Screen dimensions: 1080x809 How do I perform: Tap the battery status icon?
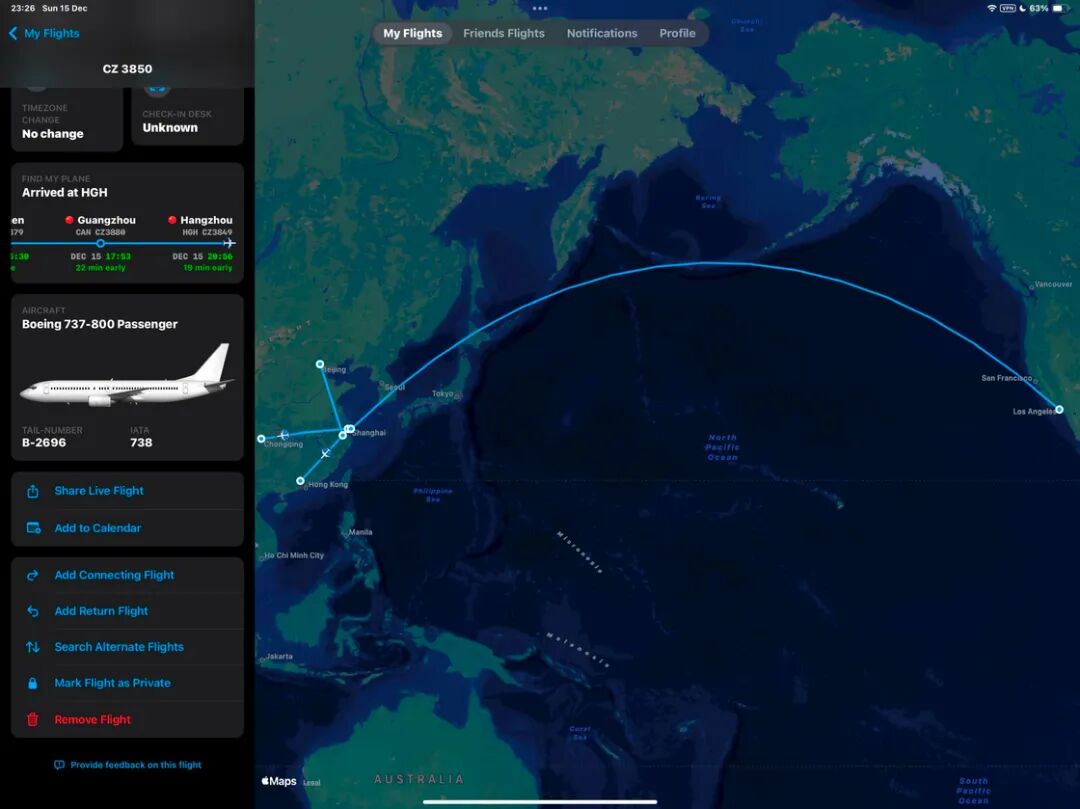(1061, 8)
